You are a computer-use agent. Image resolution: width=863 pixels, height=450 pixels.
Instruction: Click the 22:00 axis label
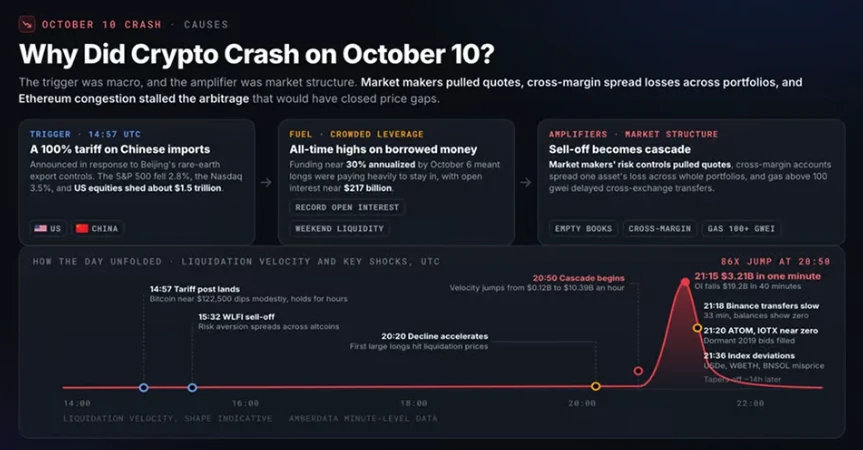(x=750, y=403)
